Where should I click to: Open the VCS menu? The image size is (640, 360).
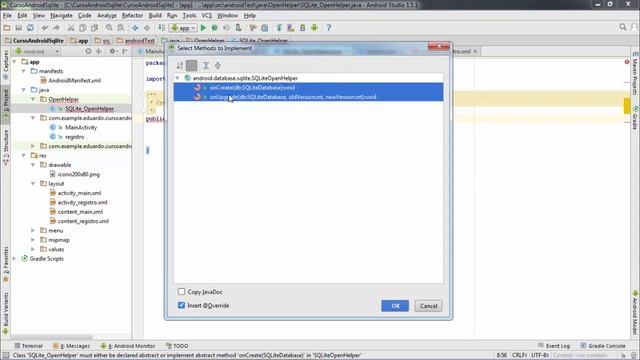207,16
